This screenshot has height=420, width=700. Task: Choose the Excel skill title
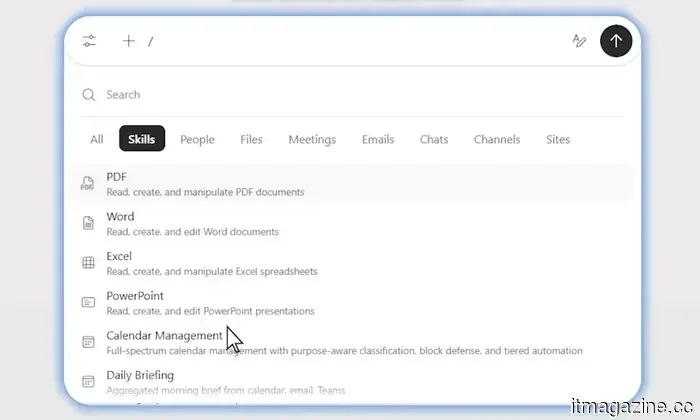(119, 256)
